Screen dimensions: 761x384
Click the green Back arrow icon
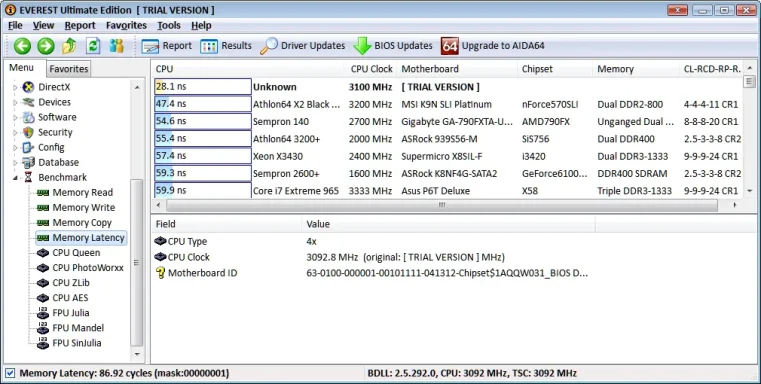[x=22, y=46]
